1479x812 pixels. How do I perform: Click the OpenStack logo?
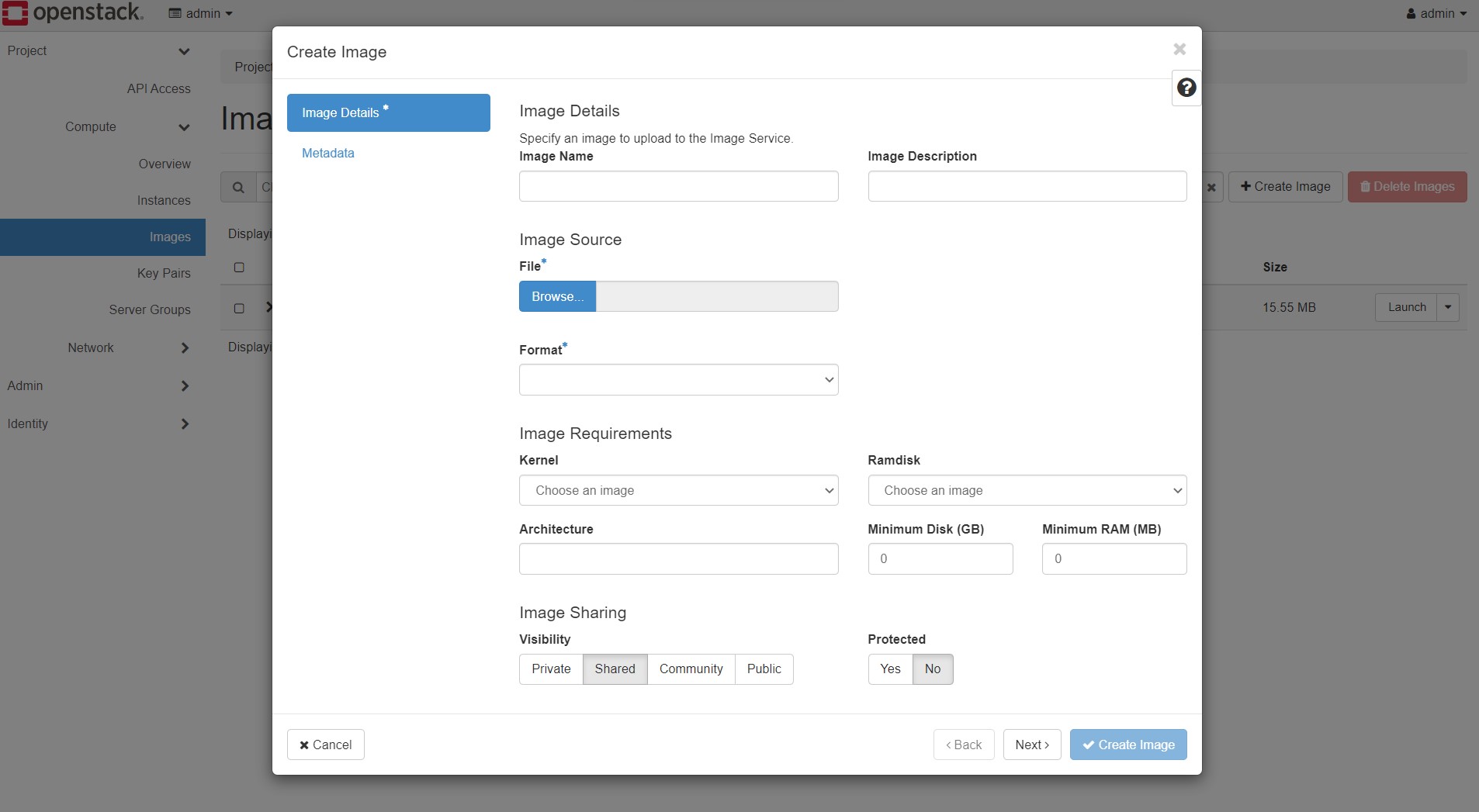(x=73, y=13)
